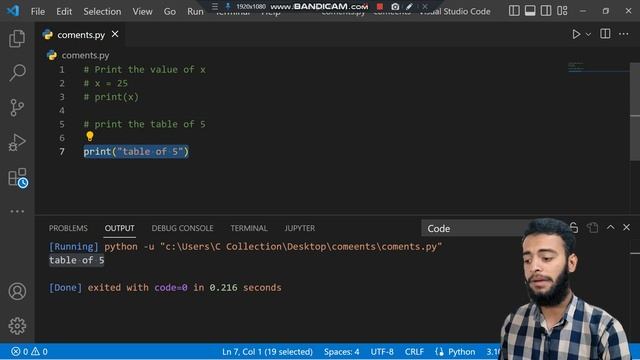This screenshot has width=640, height=360.
Task: Switch to the JUPYTER panel tab
Action: point(300,228)
